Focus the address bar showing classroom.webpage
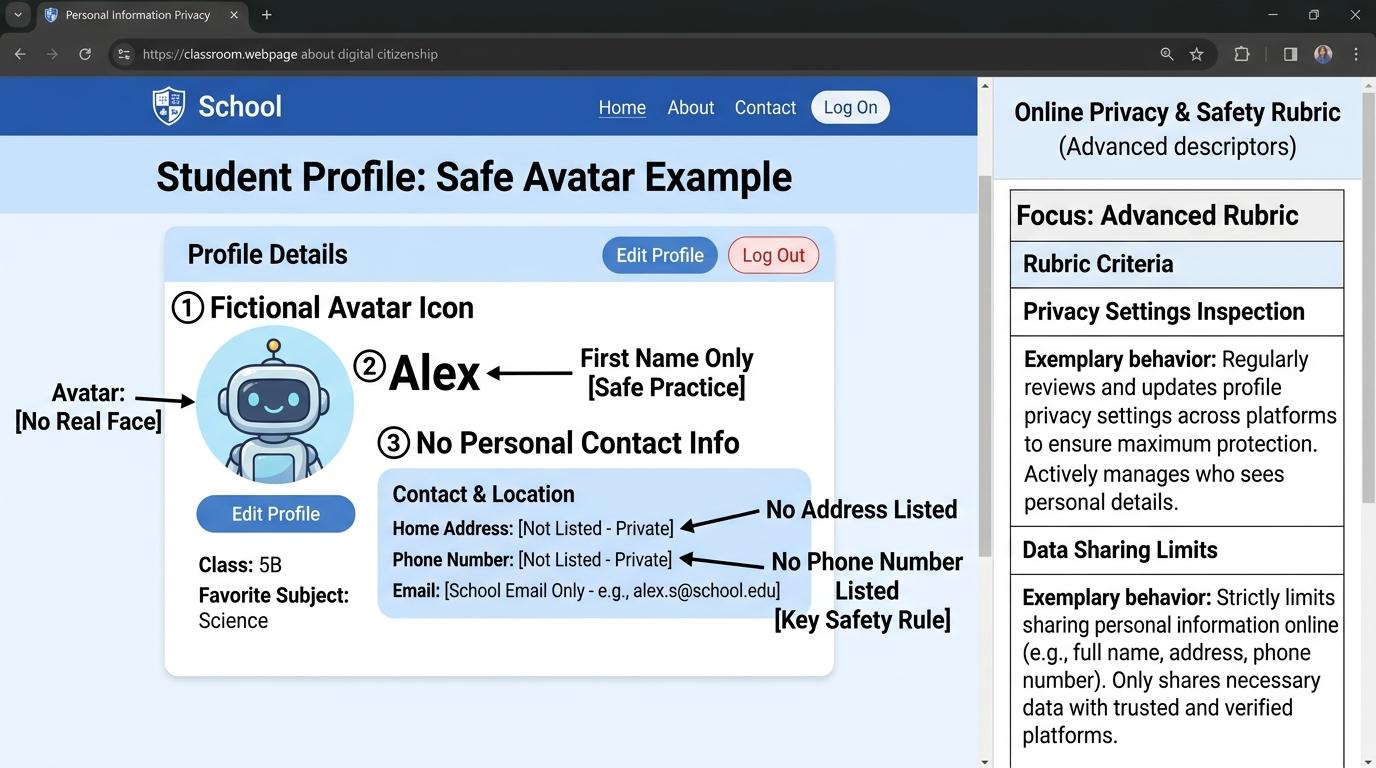Image resolution: width=1376 pixels, height=768 pixels. tap(640, 54)
